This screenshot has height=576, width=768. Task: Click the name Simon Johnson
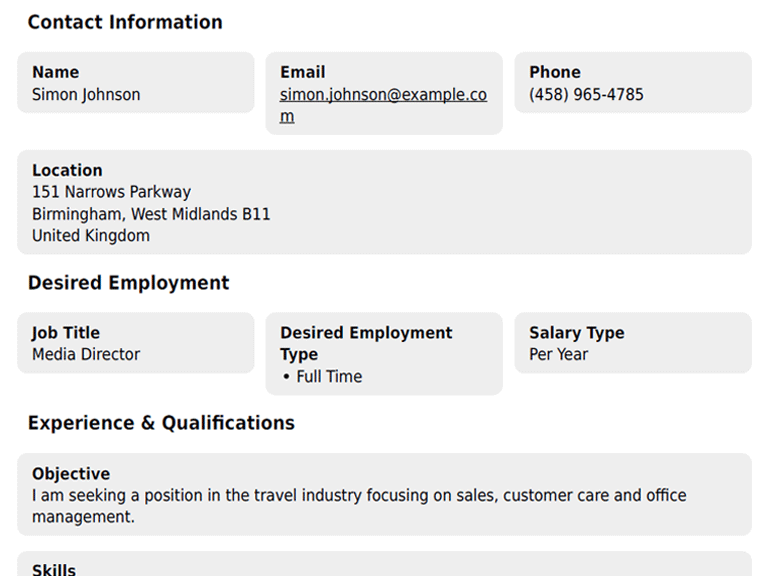[86, 95]
